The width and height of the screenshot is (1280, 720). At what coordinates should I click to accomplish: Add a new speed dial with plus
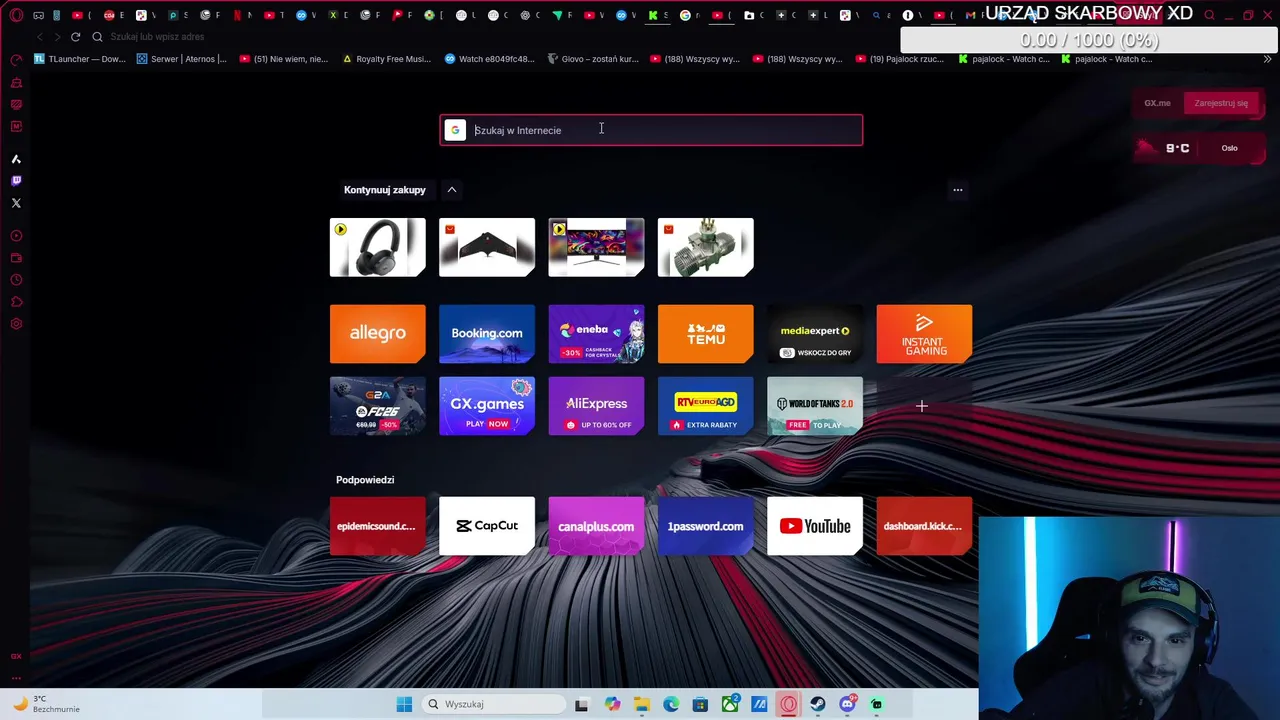click(922, 406)
